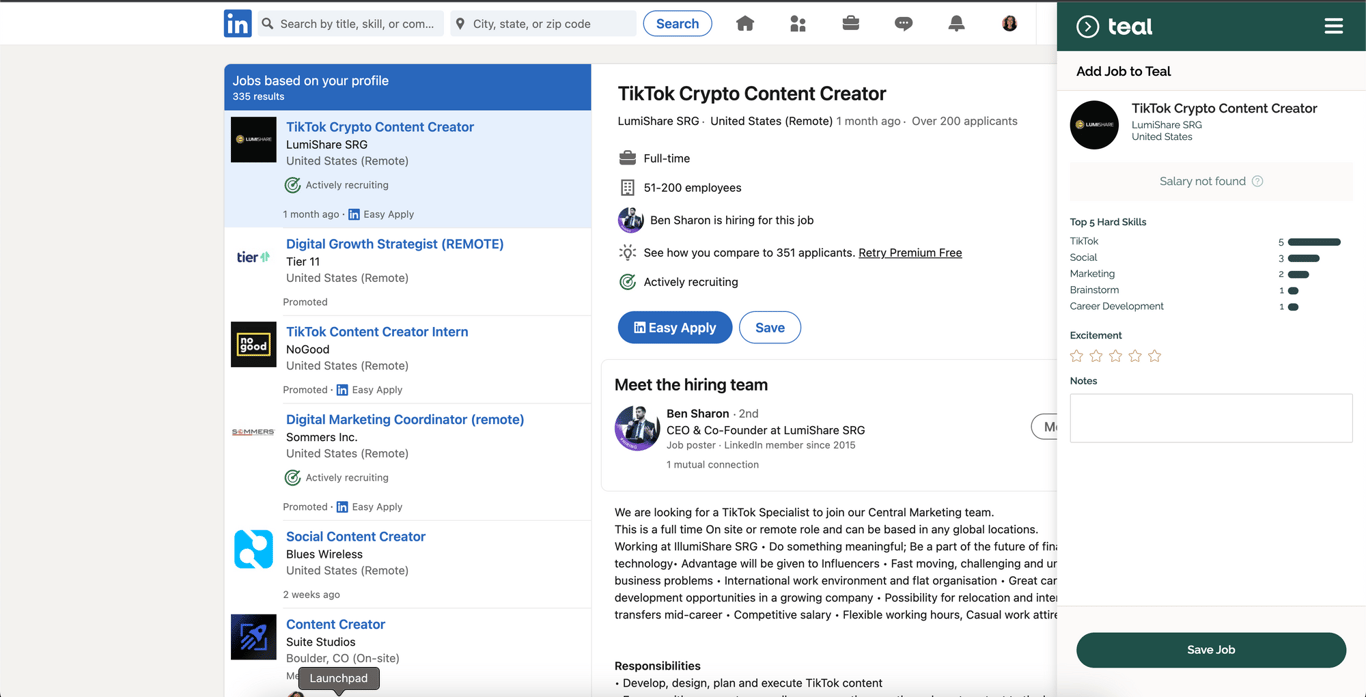
Task: Focus the job title search field
Action: (351, 23)
